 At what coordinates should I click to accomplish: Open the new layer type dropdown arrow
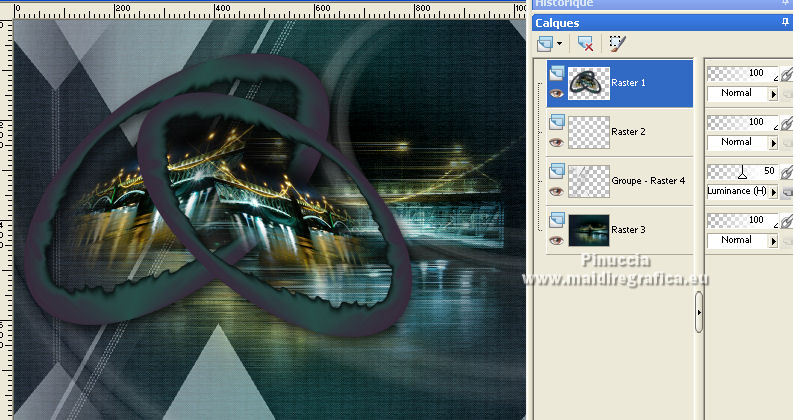[x=559, y=44]
